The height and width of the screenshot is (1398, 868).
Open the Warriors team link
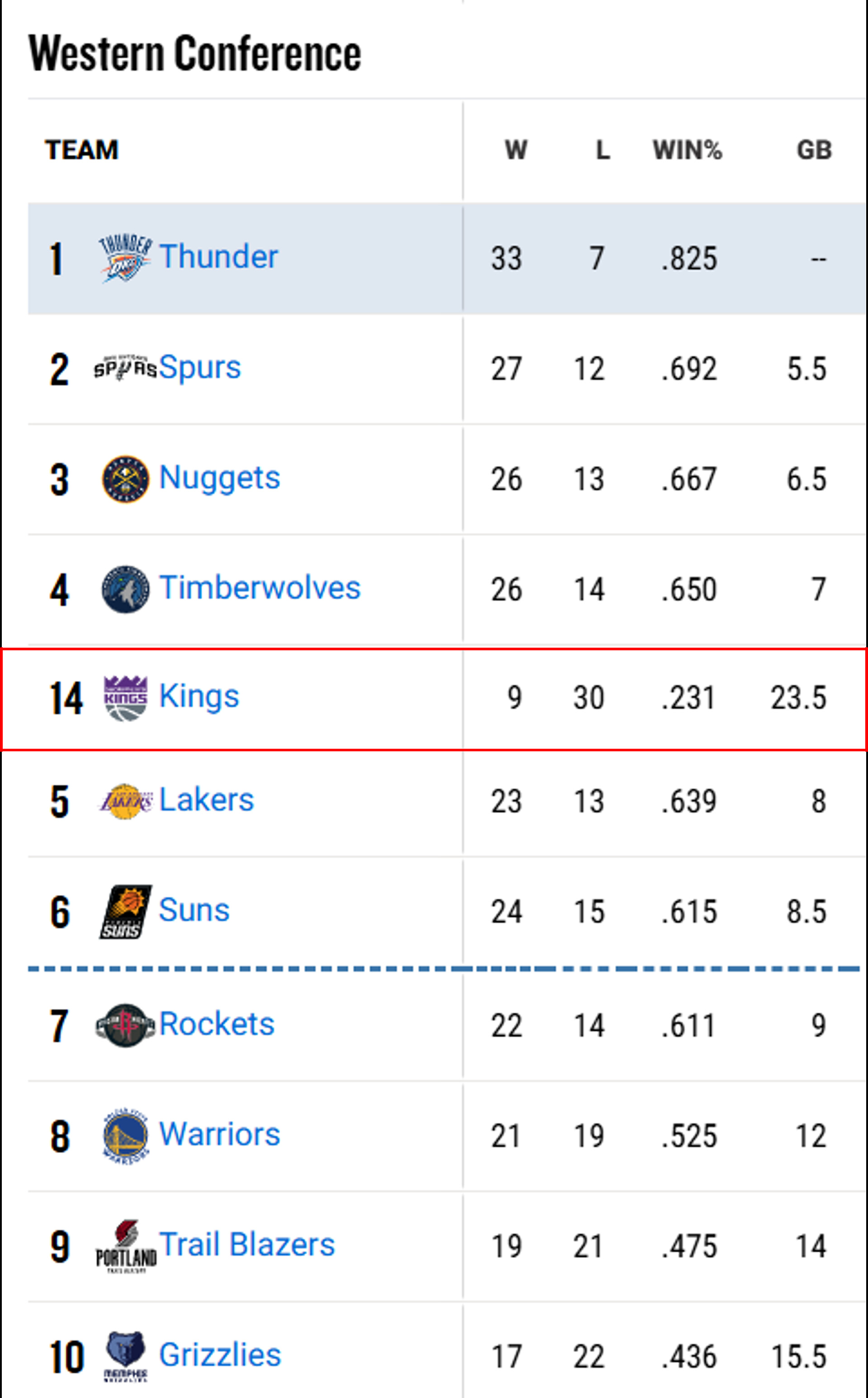[219, 1134]
